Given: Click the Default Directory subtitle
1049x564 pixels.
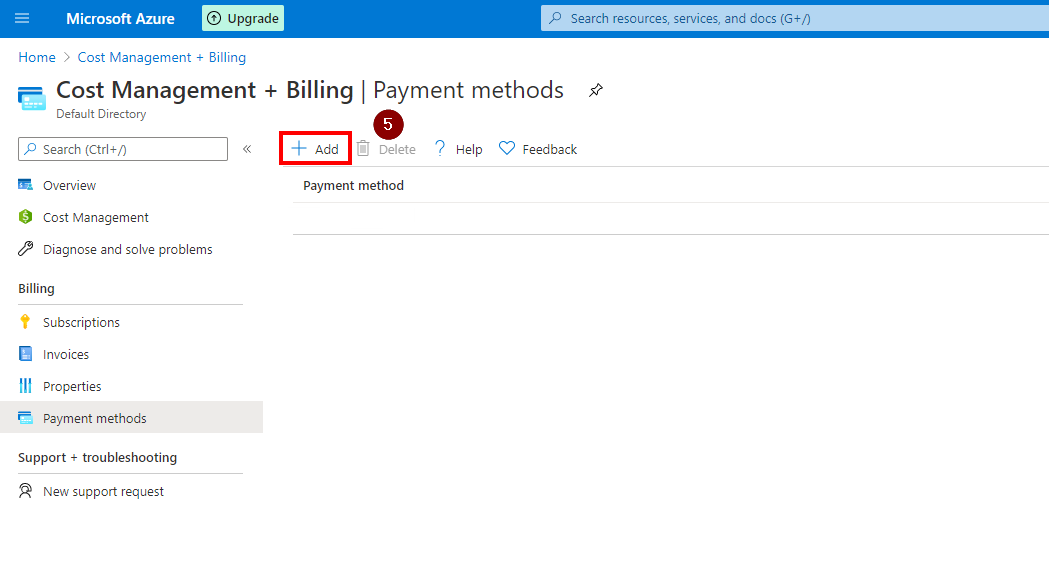Looking at the screenshot, I should pyautogui.click(x=101, y=114).
